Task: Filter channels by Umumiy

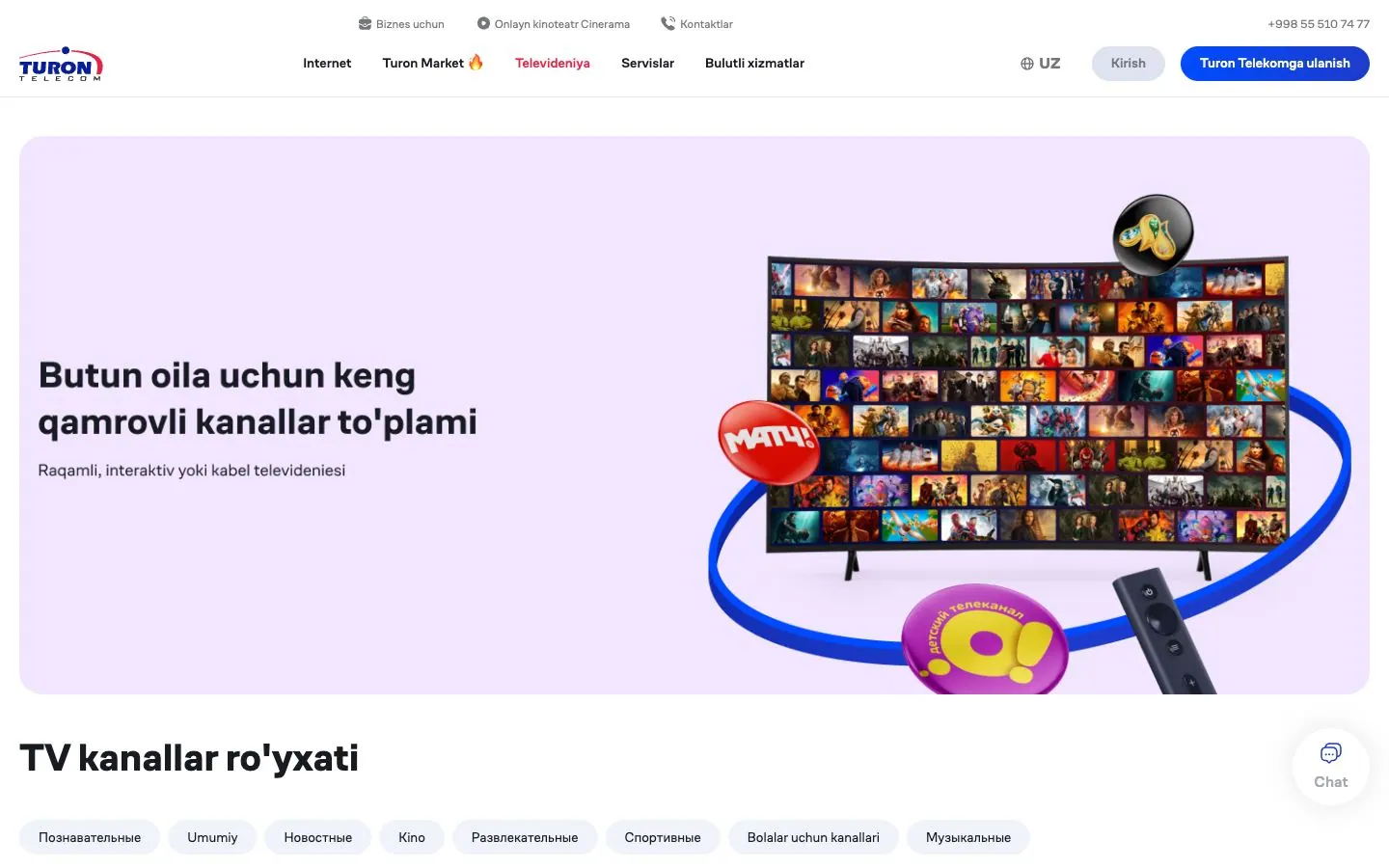Action: pyautogui.click(x=212, y=837)
